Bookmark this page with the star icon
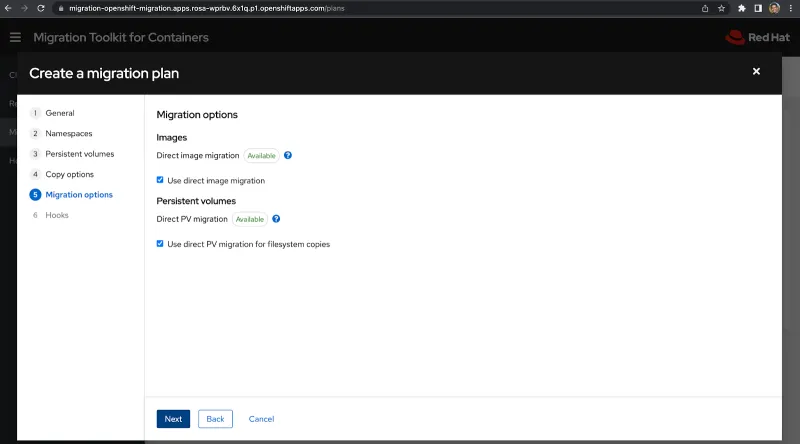Screen dimensions: 800x444 721,7
